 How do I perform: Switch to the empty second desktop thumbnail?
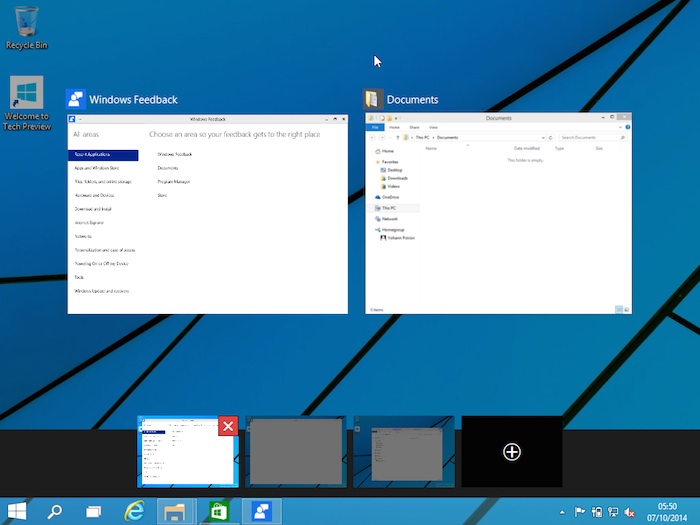coord(295,452)
